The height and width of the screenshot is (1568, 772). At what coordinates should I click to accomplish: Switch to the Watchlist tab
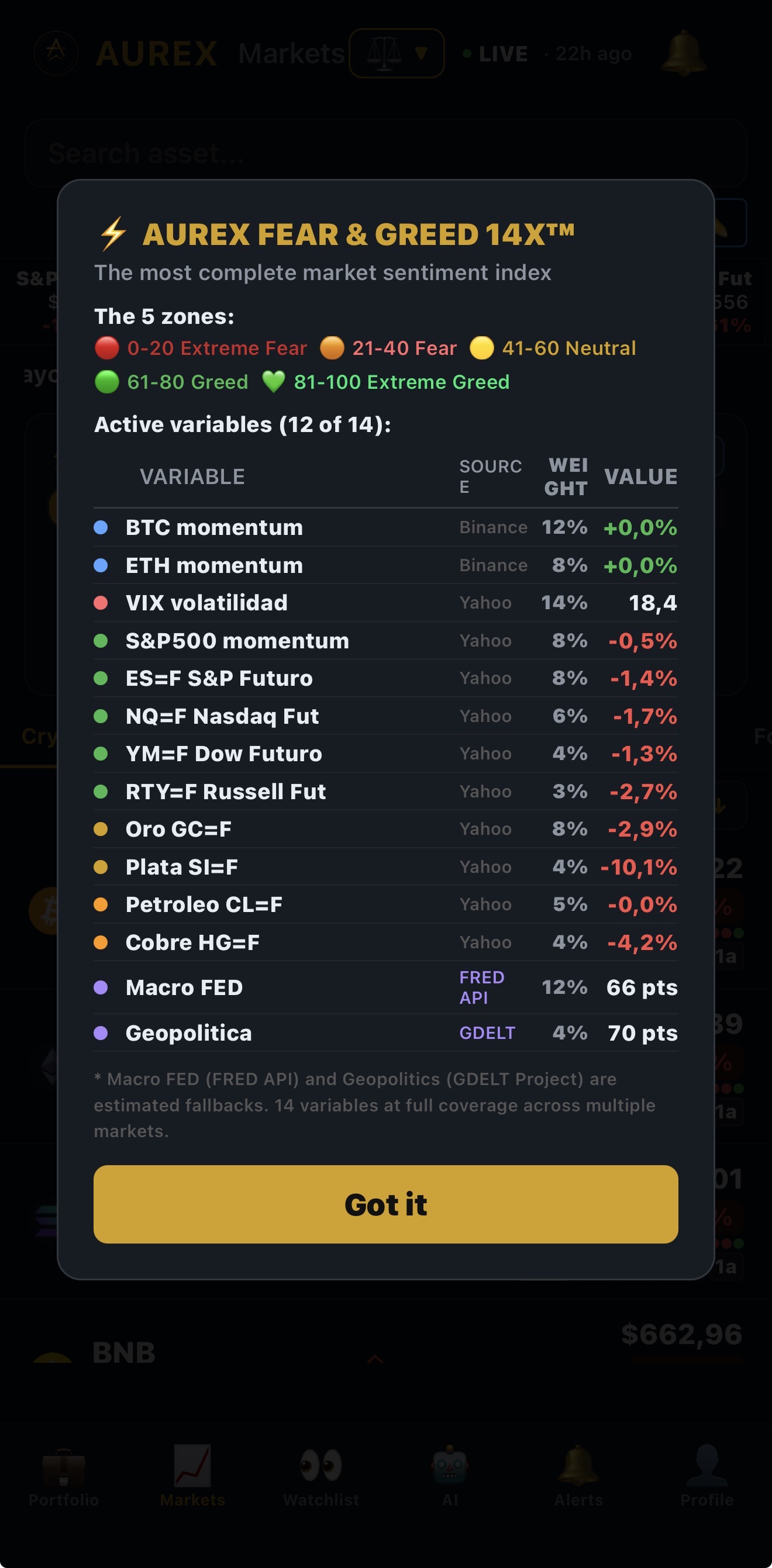pyautogui.click(x=322, y=1476)
